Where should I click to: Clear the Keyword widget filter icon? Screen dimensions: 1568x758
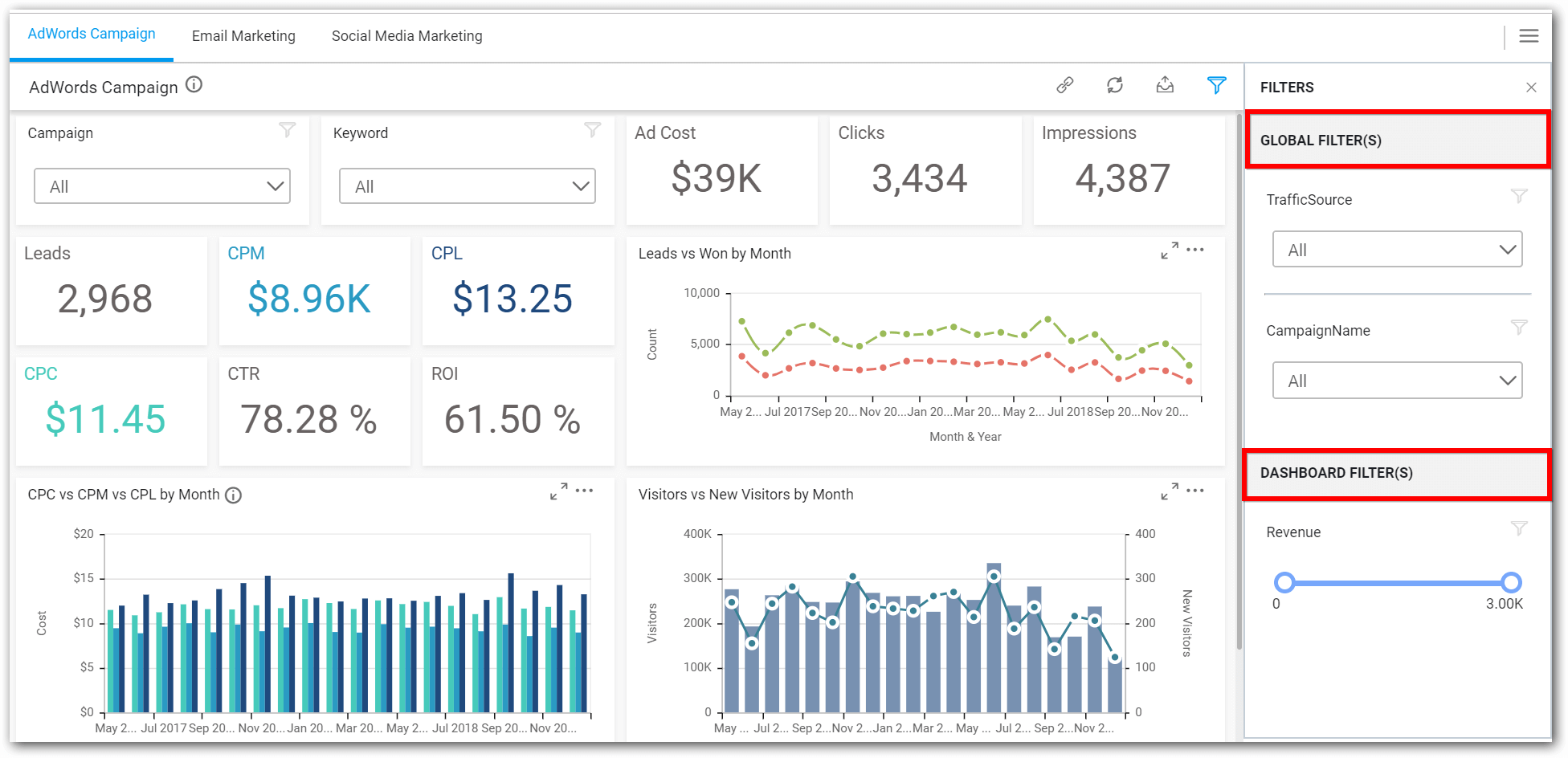coord(592,130)
